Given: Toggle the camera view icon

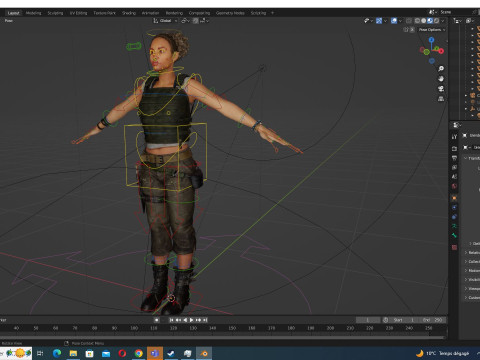Looking at the screenshot, I should click(441, 89).
